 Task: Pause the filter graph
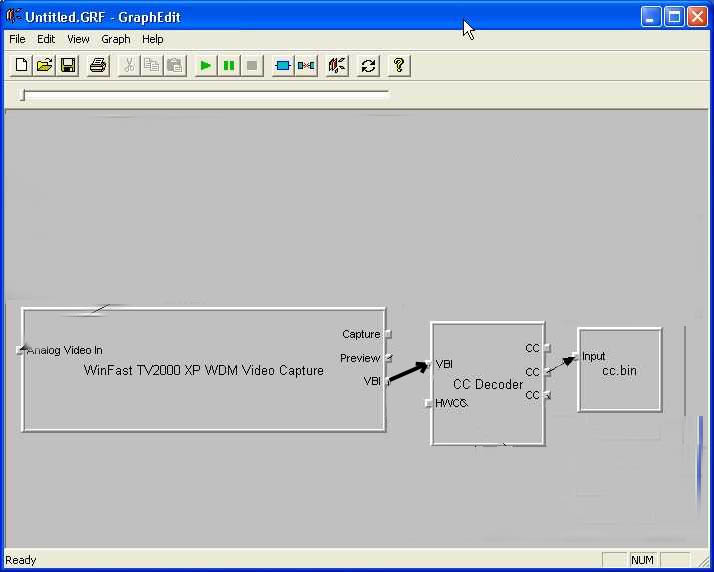coord(229,66)
